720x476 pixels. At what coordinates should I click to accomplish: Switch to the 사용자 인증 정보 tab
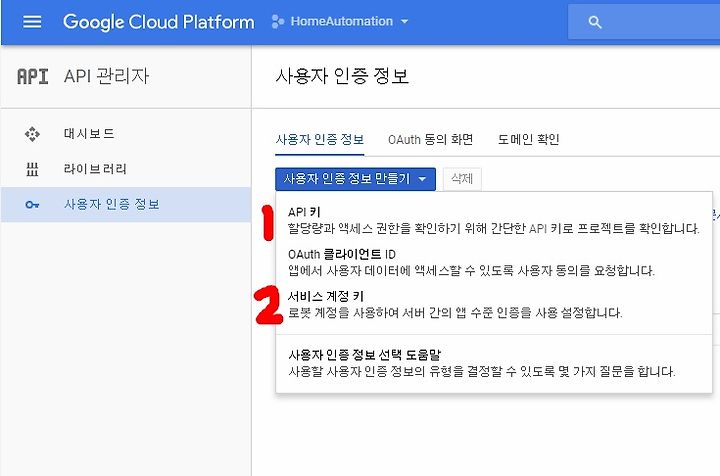point(320,140)
